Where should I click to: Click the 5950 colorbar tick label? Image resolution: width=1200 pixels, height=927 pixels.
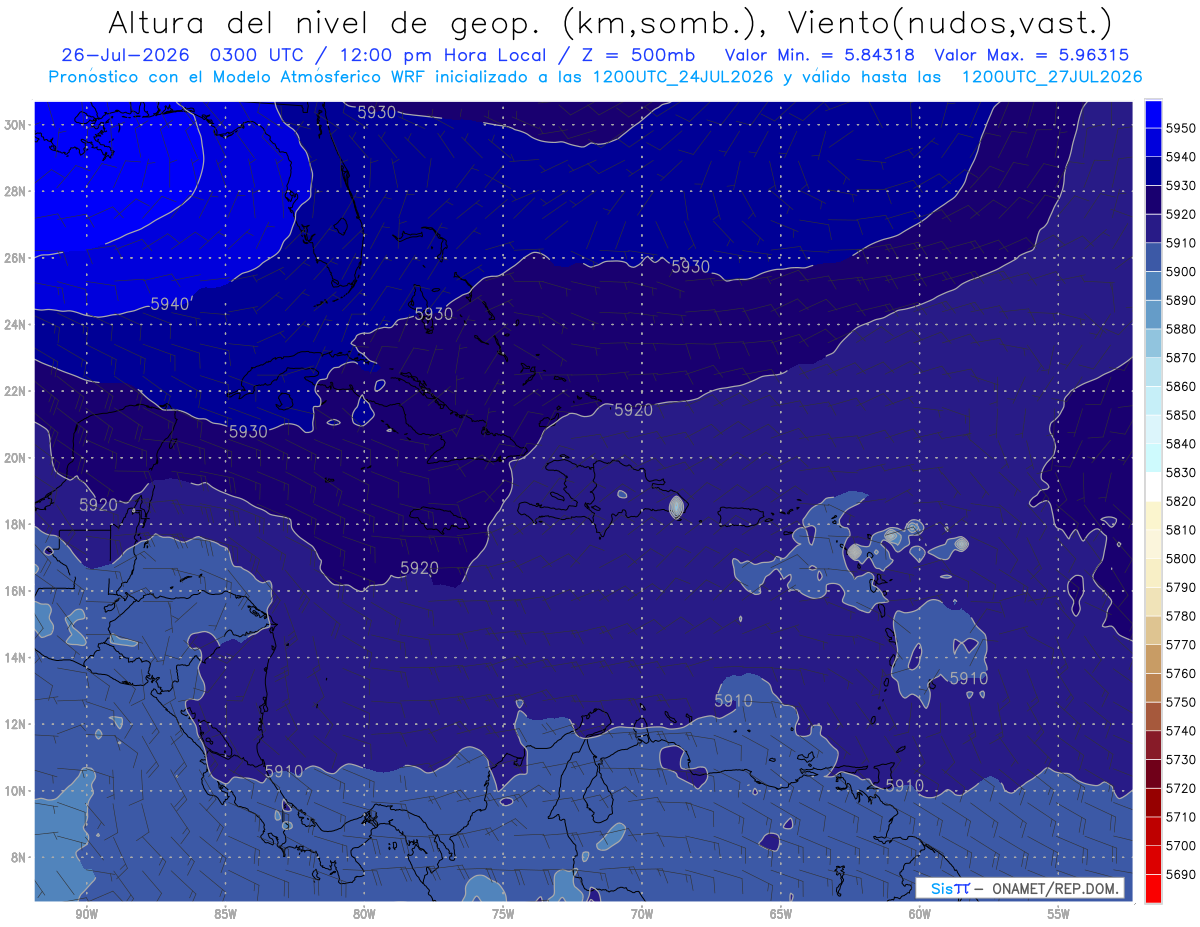point(1180,128)
